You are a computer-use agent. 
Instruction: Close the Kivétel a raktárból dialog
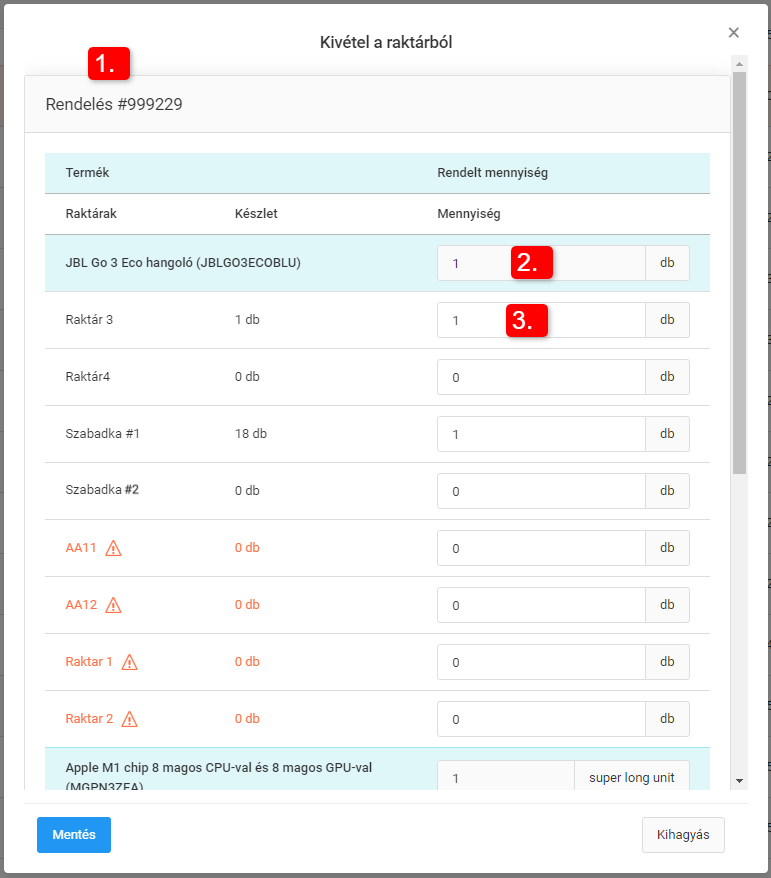tap(734, 33)
